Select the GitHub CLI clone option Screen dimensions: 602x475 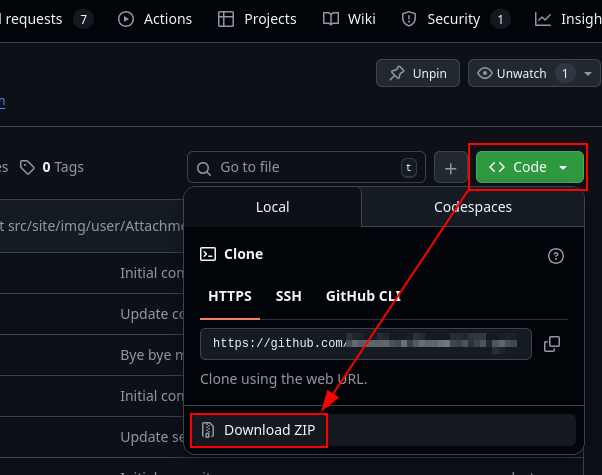pos(364,296)
